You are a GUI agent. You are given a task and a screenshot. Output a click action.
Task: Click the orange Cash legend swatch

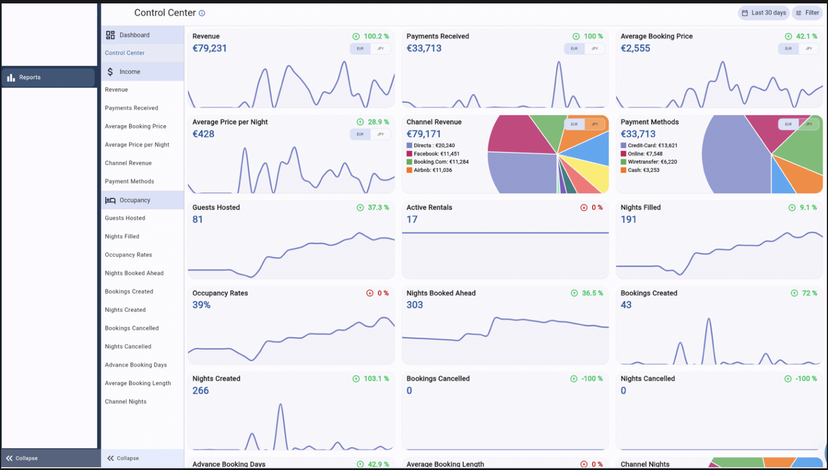(624, 171)
